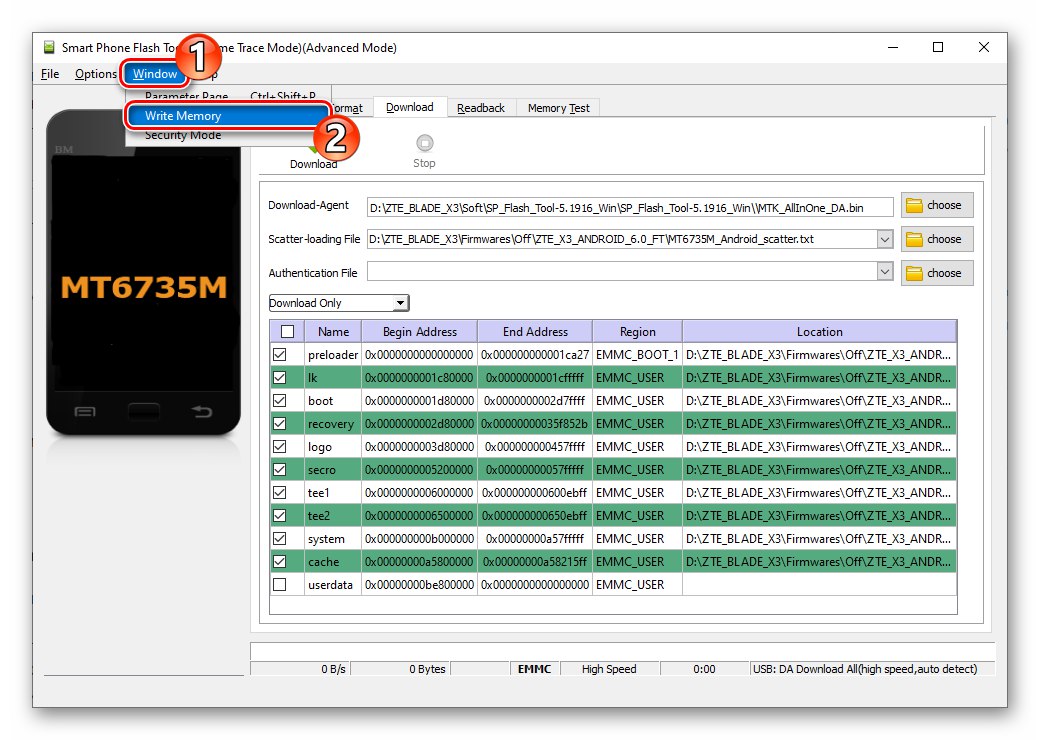
Task: Click the Authentication File field
Action: pyautogui.click(x=621, y=272)
